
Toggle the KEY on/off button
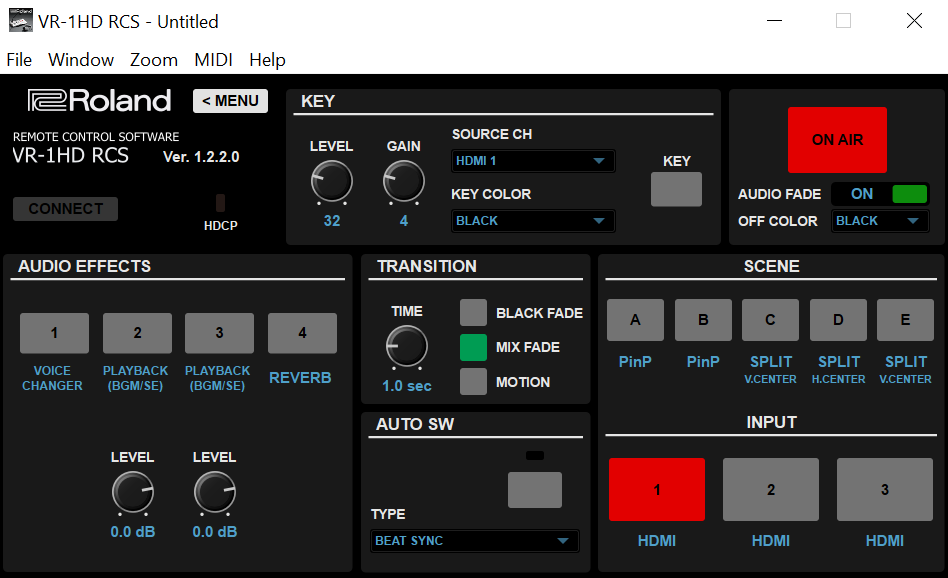677,189
